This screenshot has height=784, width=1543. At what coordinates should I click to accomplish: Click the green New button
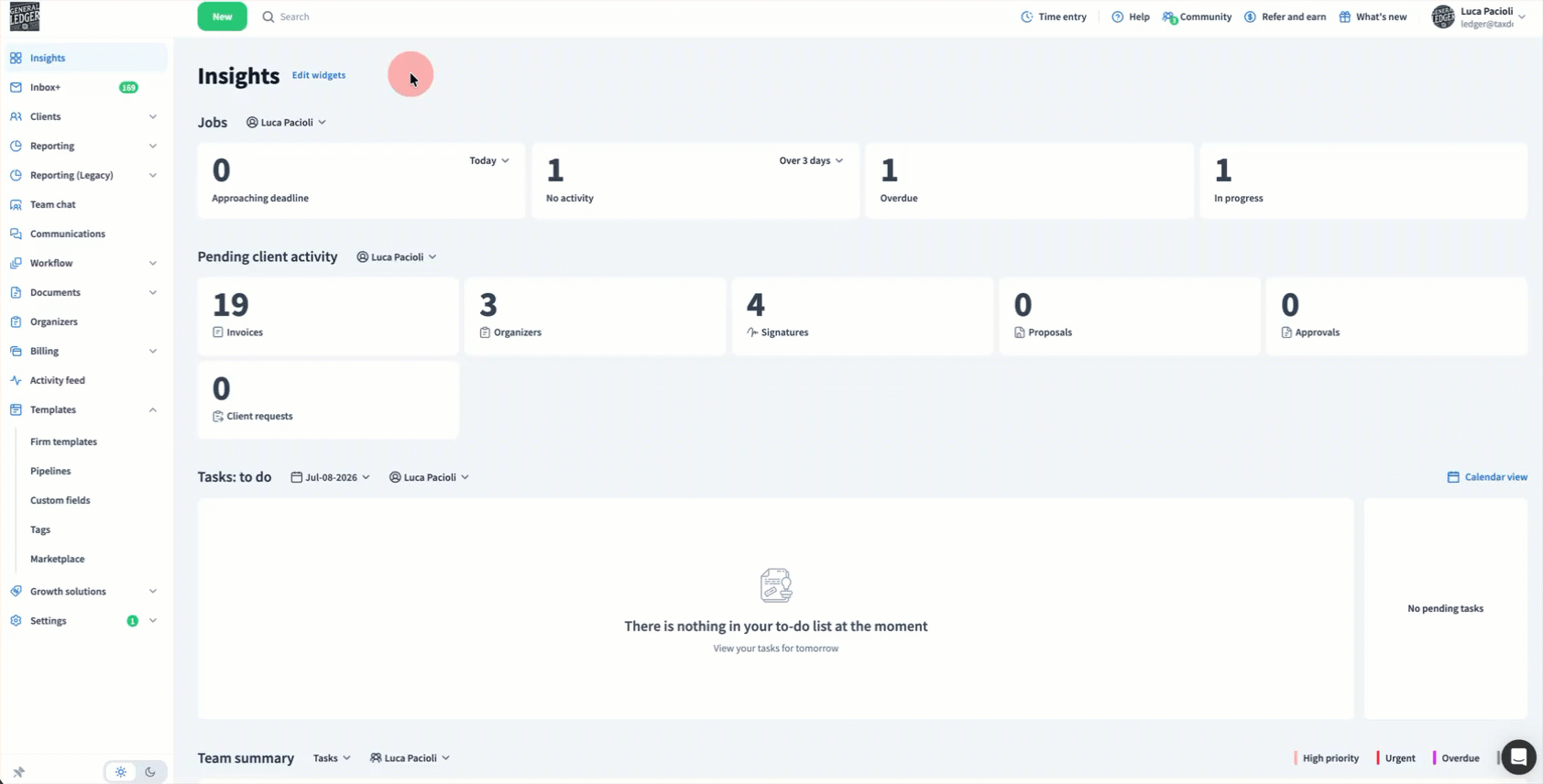coord(222,16)
